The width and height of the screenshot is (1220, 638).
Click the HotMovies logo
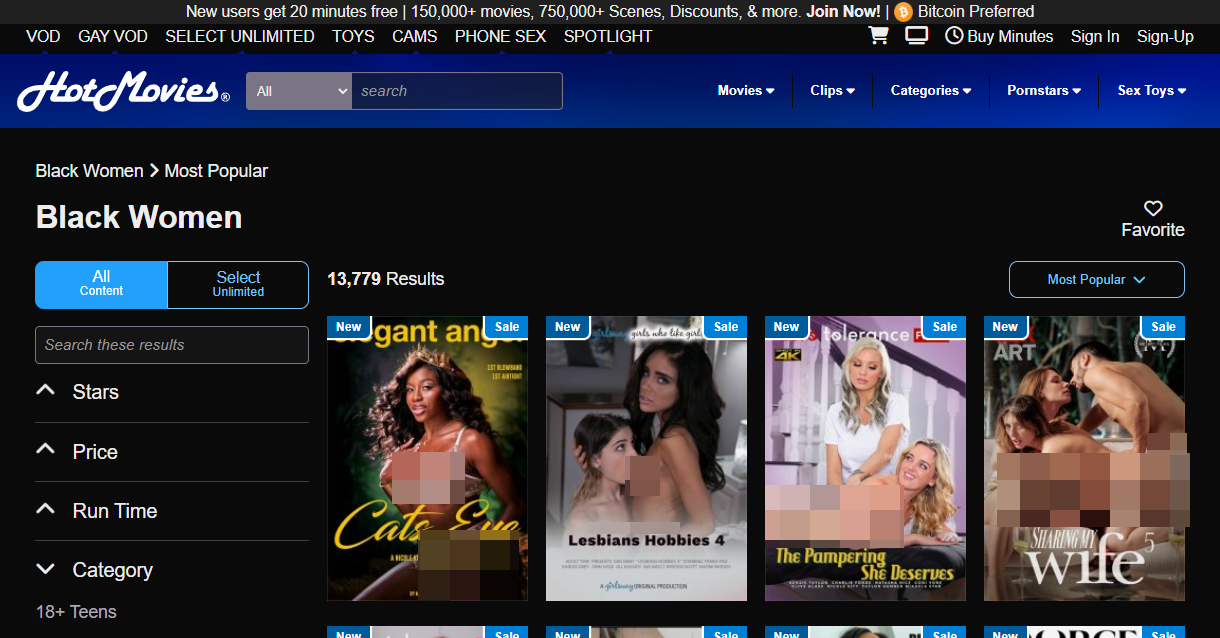tap(123, 92)
